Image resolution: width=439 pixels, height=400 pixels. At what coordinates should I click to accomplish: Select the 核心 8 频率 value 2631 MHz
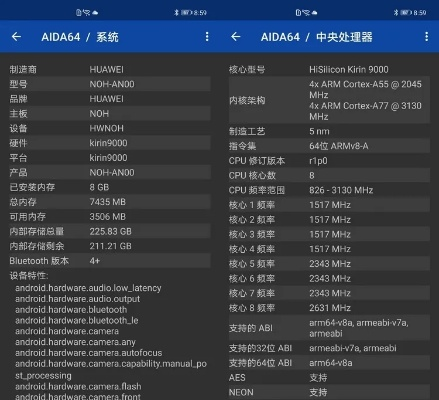pos(330,308)
